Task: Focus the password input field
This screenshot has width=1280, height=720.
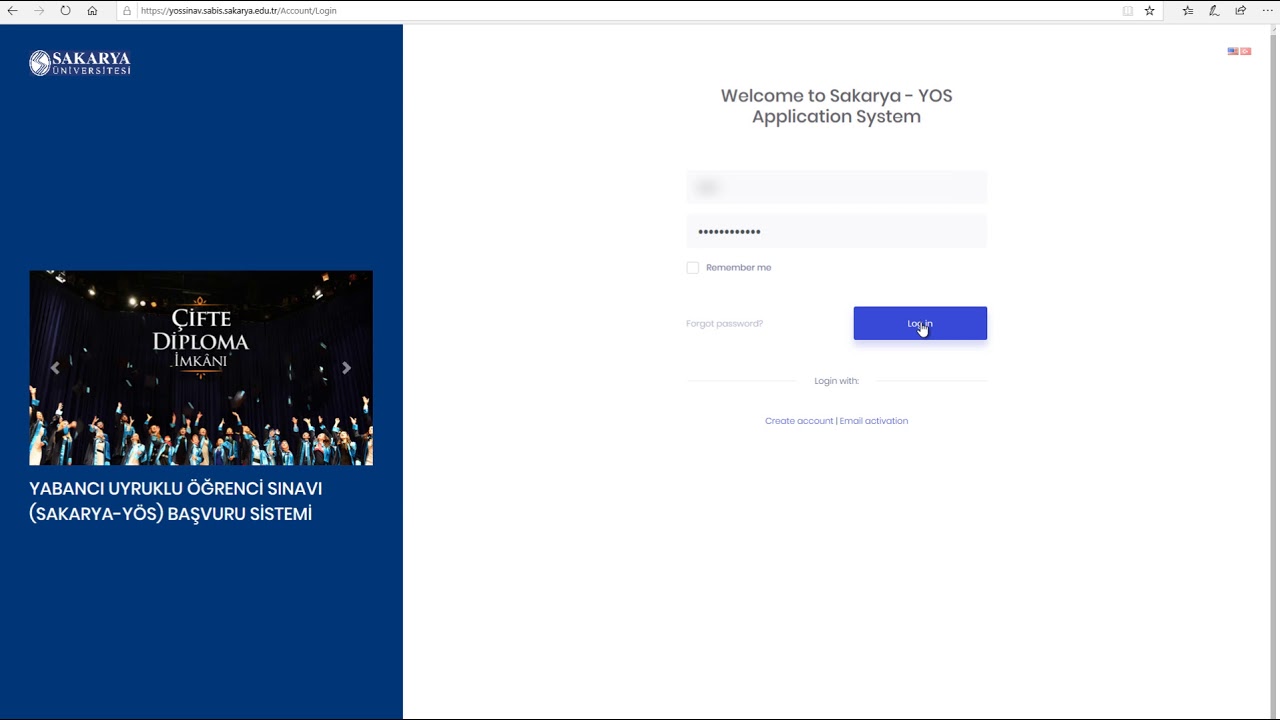Action: tap(836, 231)
